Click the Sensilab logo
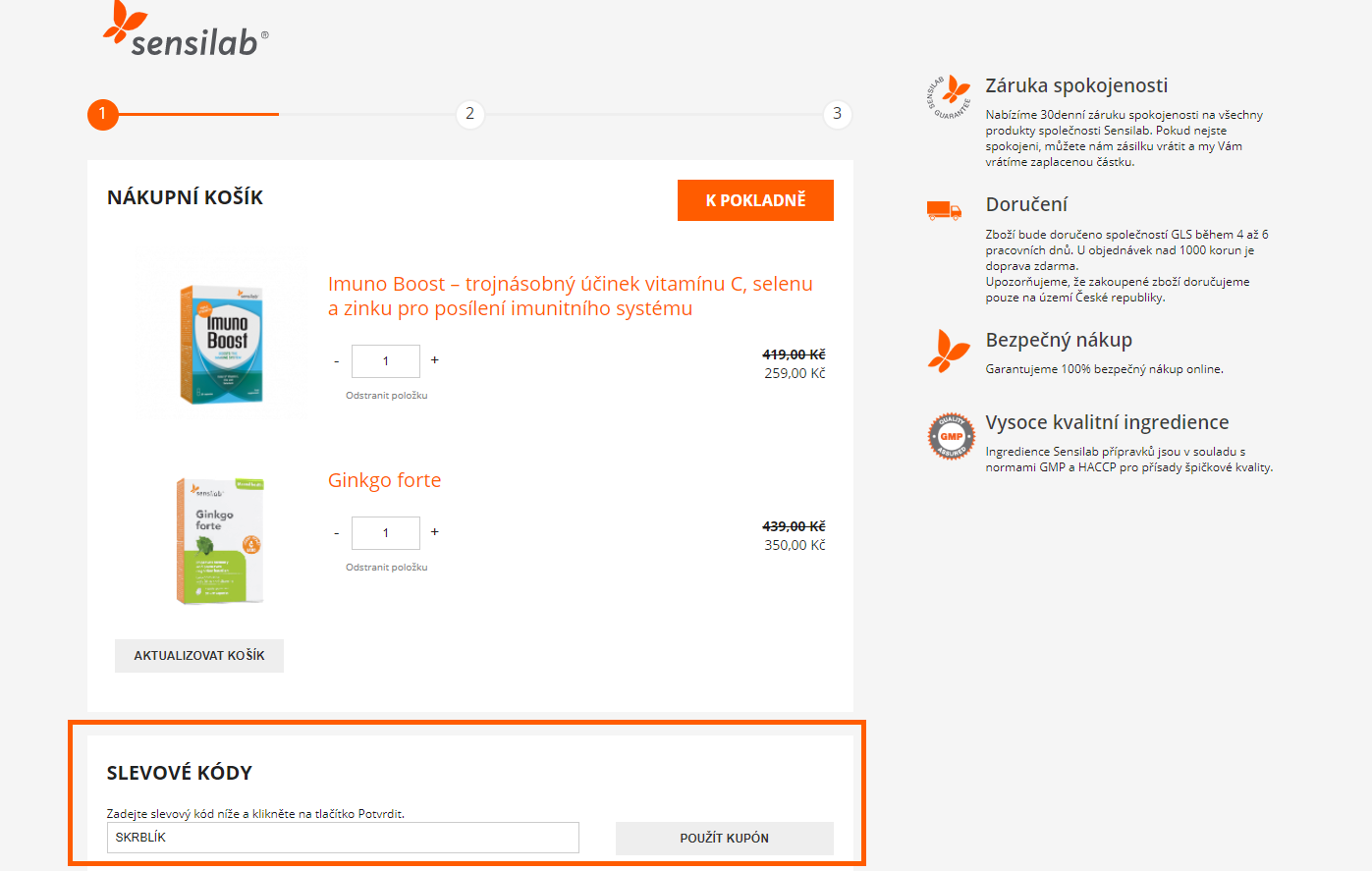Screen dimensions: 1372x871 [186, 28]
